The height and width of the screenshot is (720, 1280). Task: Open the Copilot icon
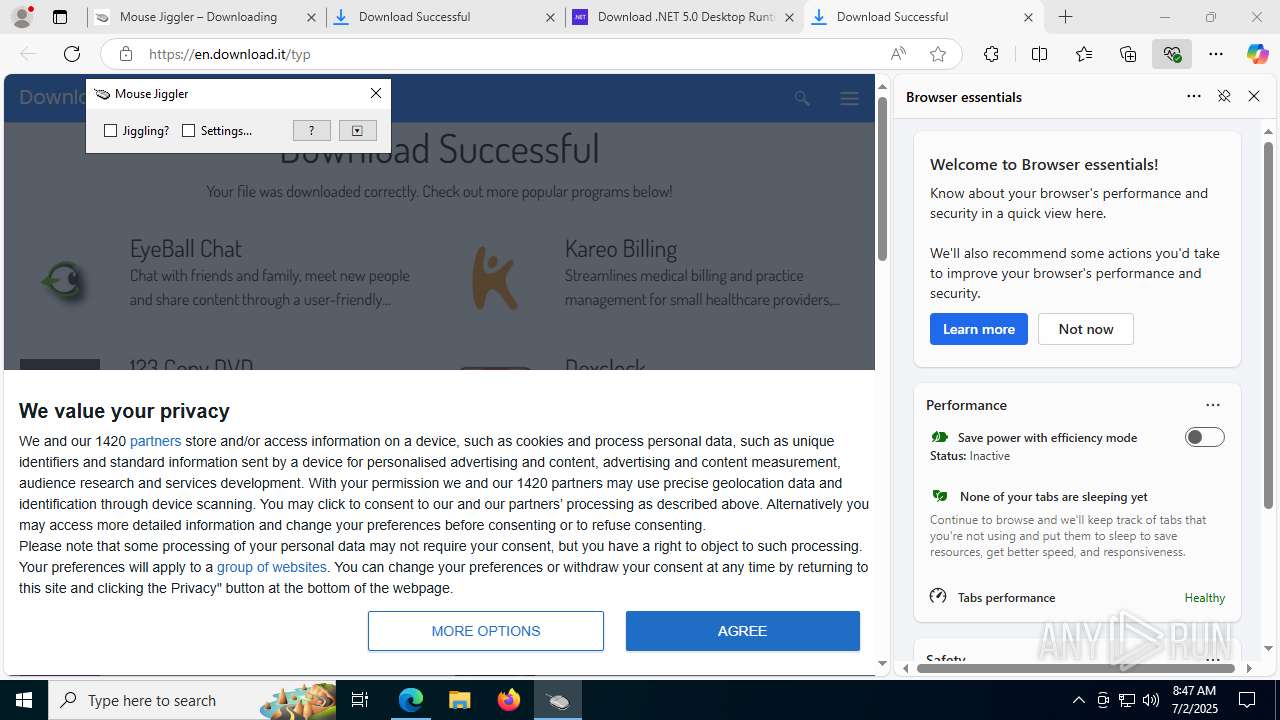pyautogui.click(x=1258, y=54)
